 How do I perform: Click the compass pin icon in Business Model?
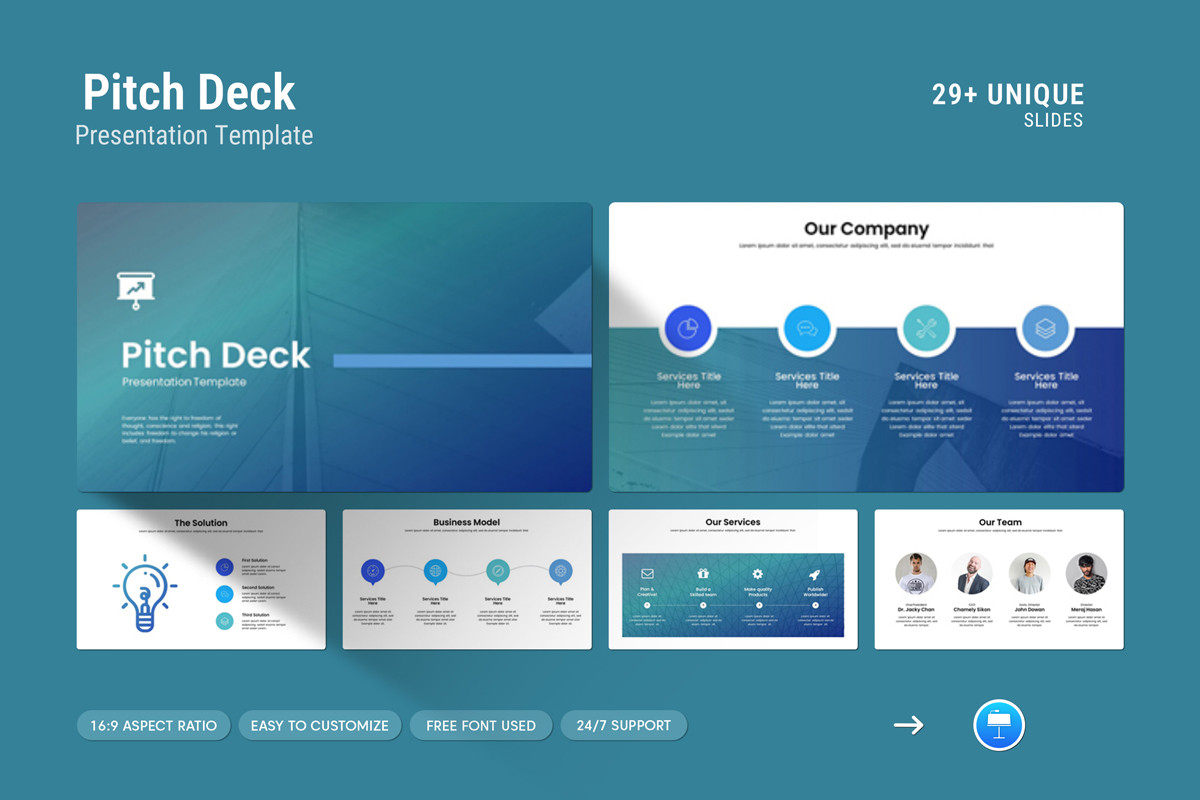[x=498, y=572]
